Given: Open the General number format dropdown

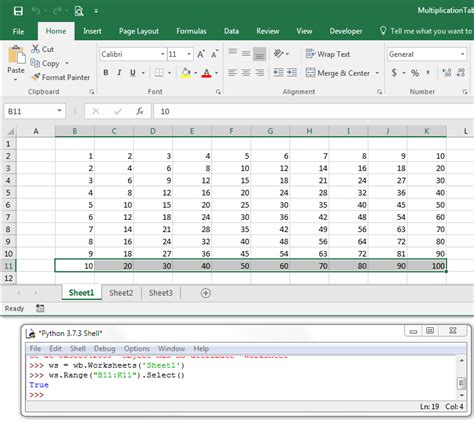Looking at the screenshot, I should coord(463,54).
